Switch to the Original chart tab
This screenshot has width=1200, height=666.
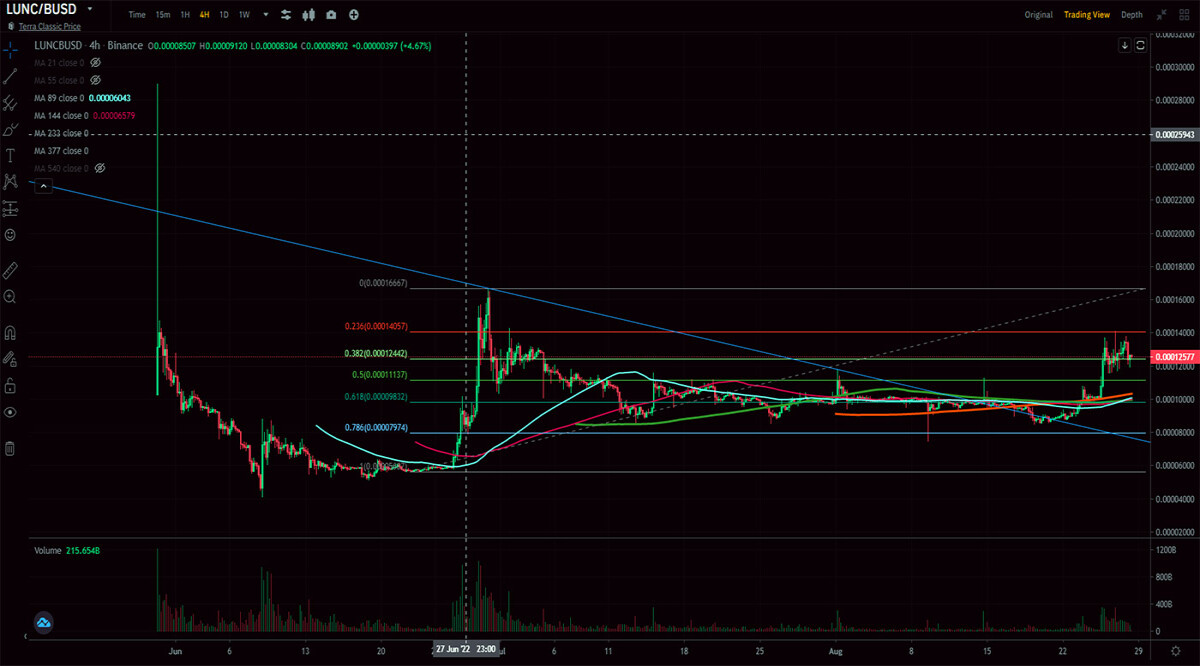click(1039, 15)
